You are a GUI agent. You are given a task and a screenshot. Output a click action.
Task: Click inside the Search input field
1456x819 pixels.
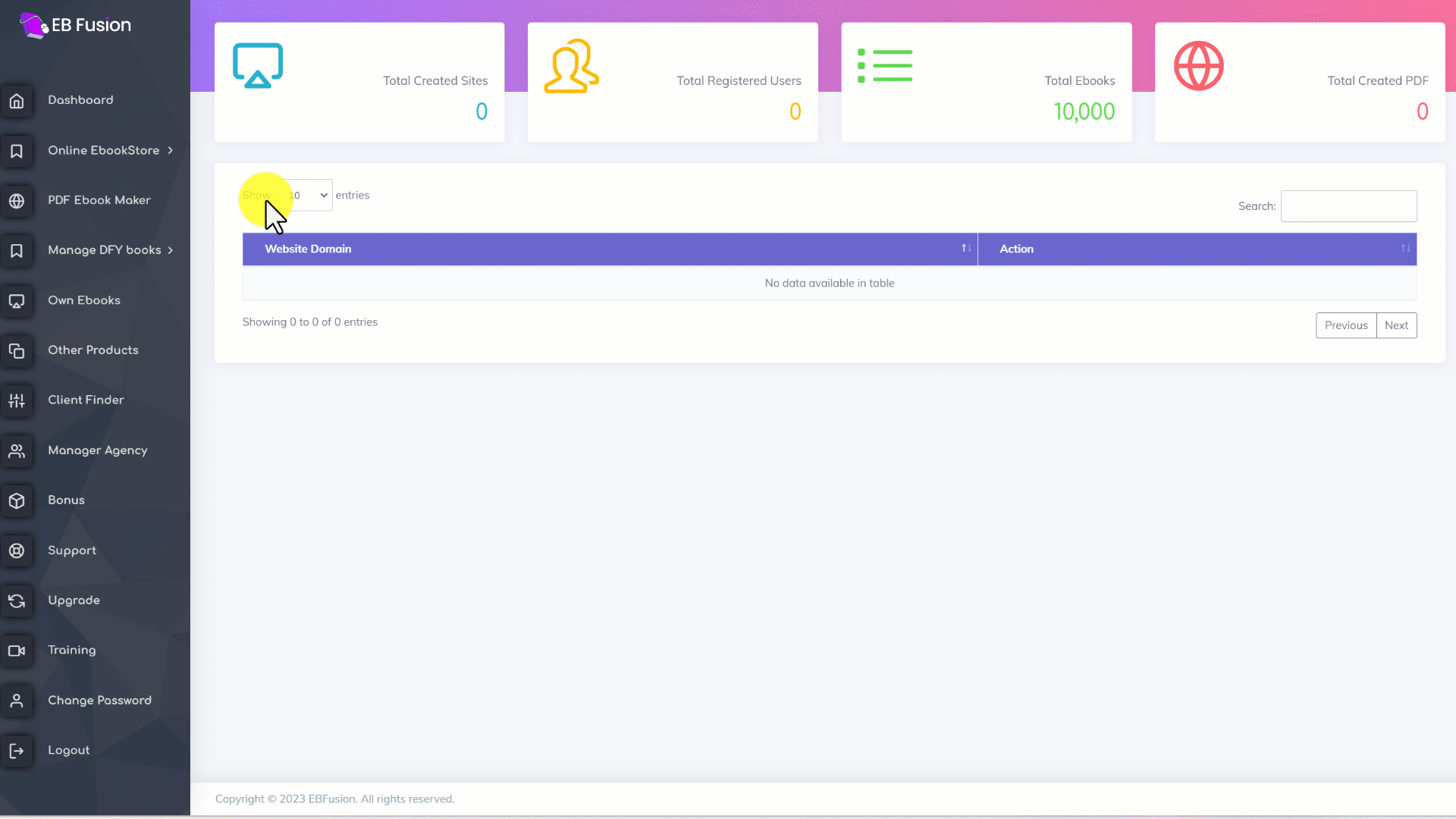click(x=1348, y=206)
